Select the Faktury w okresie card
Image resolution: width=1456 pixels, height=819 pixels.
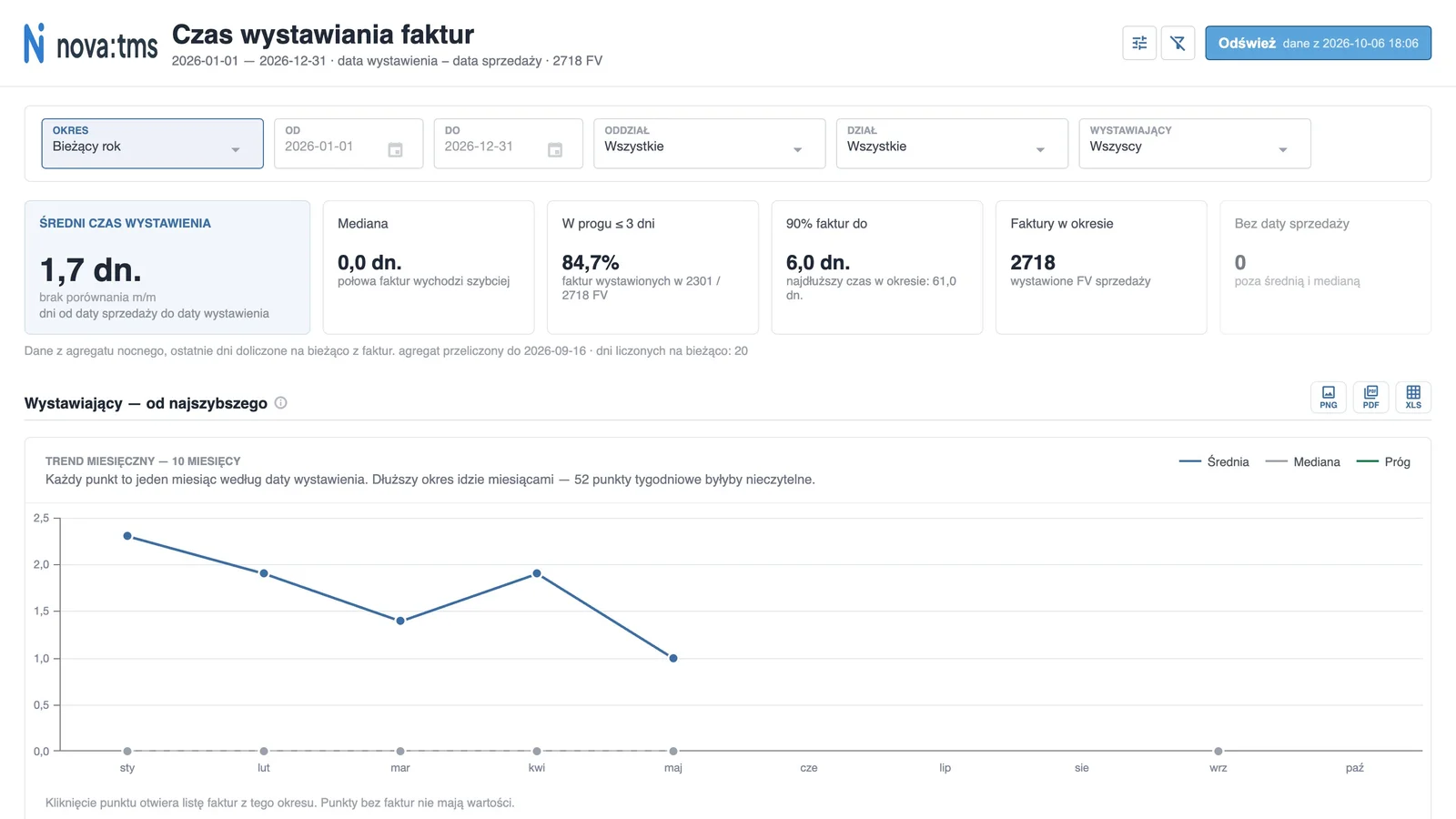[1101, 268]
